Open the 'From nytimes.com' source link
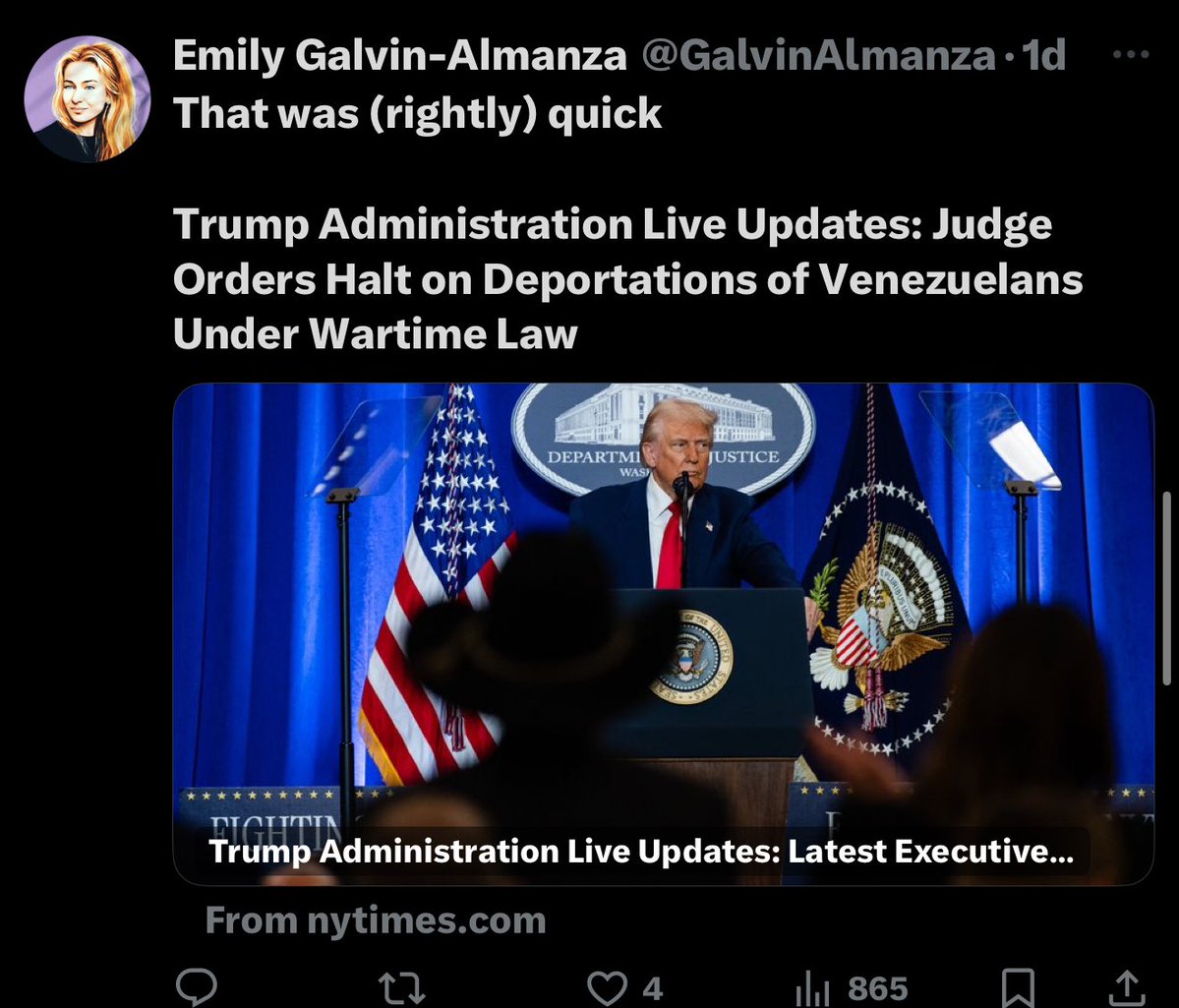 pyautogui.click(x=376, y=920)
